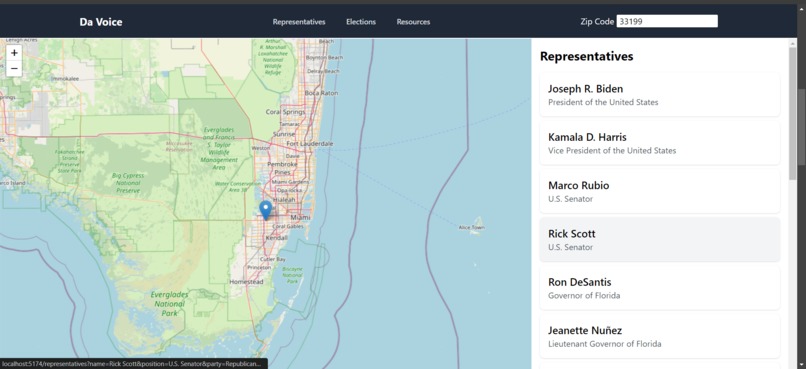Click the Coral Springs map label
Screen dimensions: 806x369
(285, 112)
